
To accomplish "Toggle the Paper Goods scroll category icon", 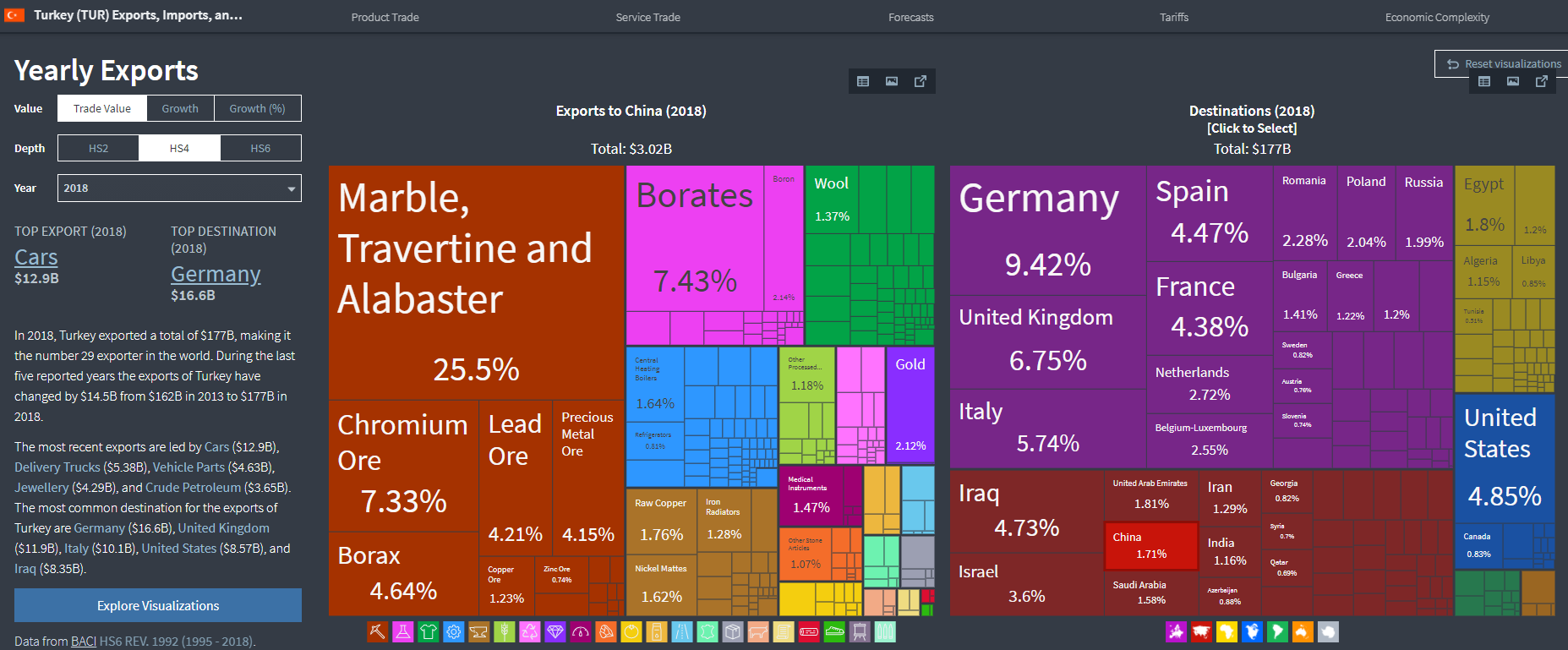I will pos(783,631).
